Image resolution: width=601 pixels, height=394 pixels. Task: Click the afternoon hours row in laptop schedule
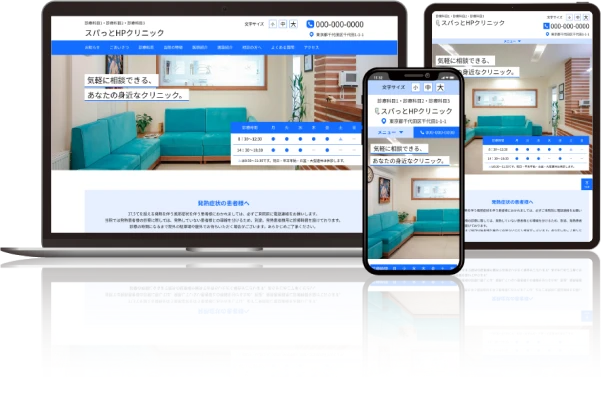pos(296,150)
